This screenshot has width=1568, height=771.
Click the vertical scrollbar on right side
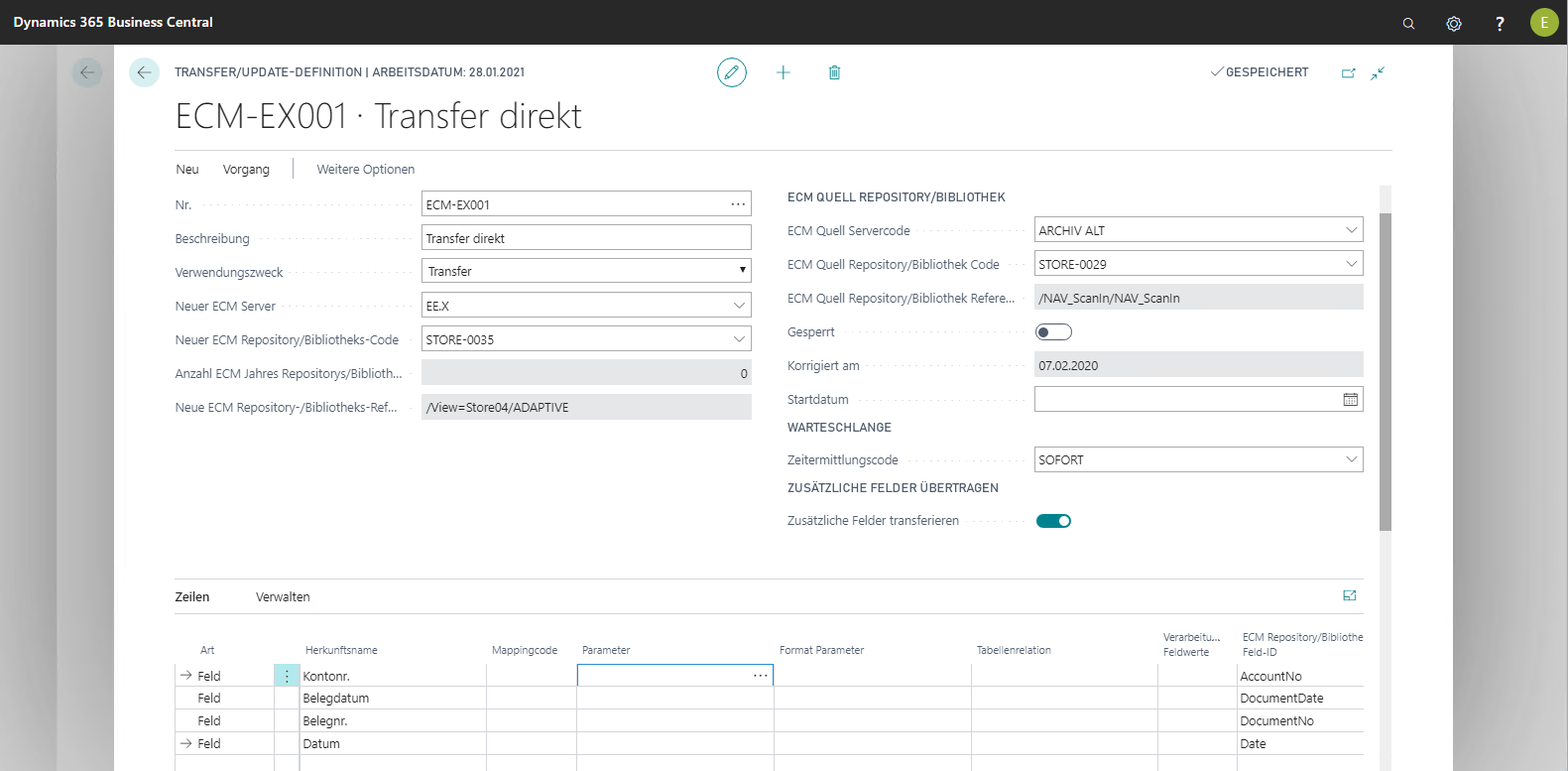tap(1386, 372)
